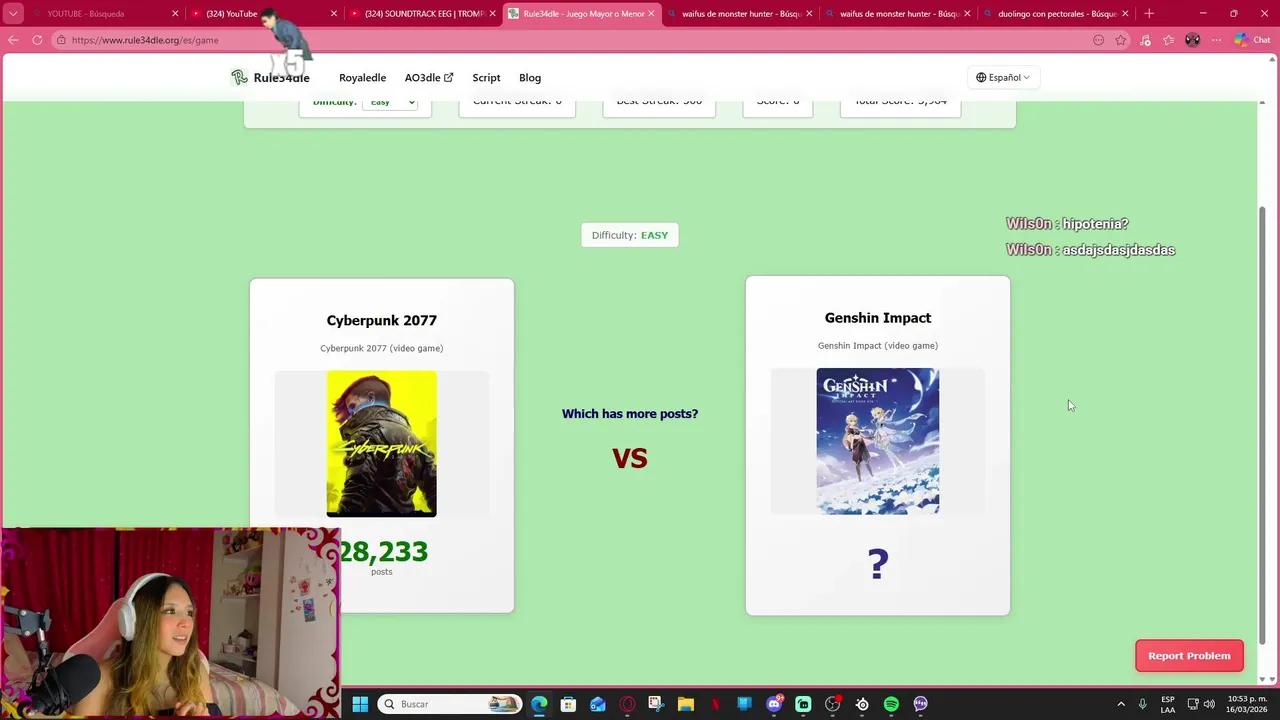Open browser settings ellipsis menu
Viewport: 1280px width, 720px height.
[x=1216, y=40]
